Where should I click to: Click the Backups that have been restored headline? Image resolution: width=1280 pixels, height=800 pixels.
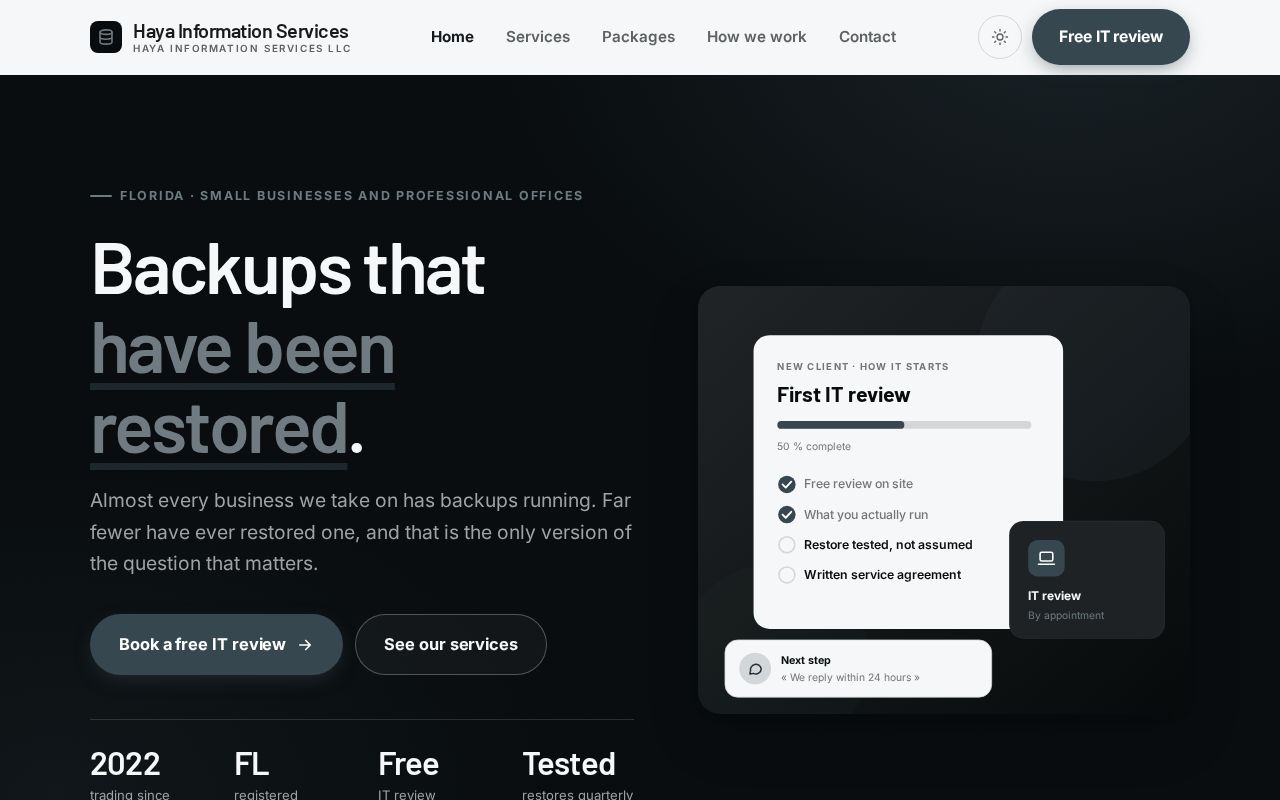tap(288, 348)
